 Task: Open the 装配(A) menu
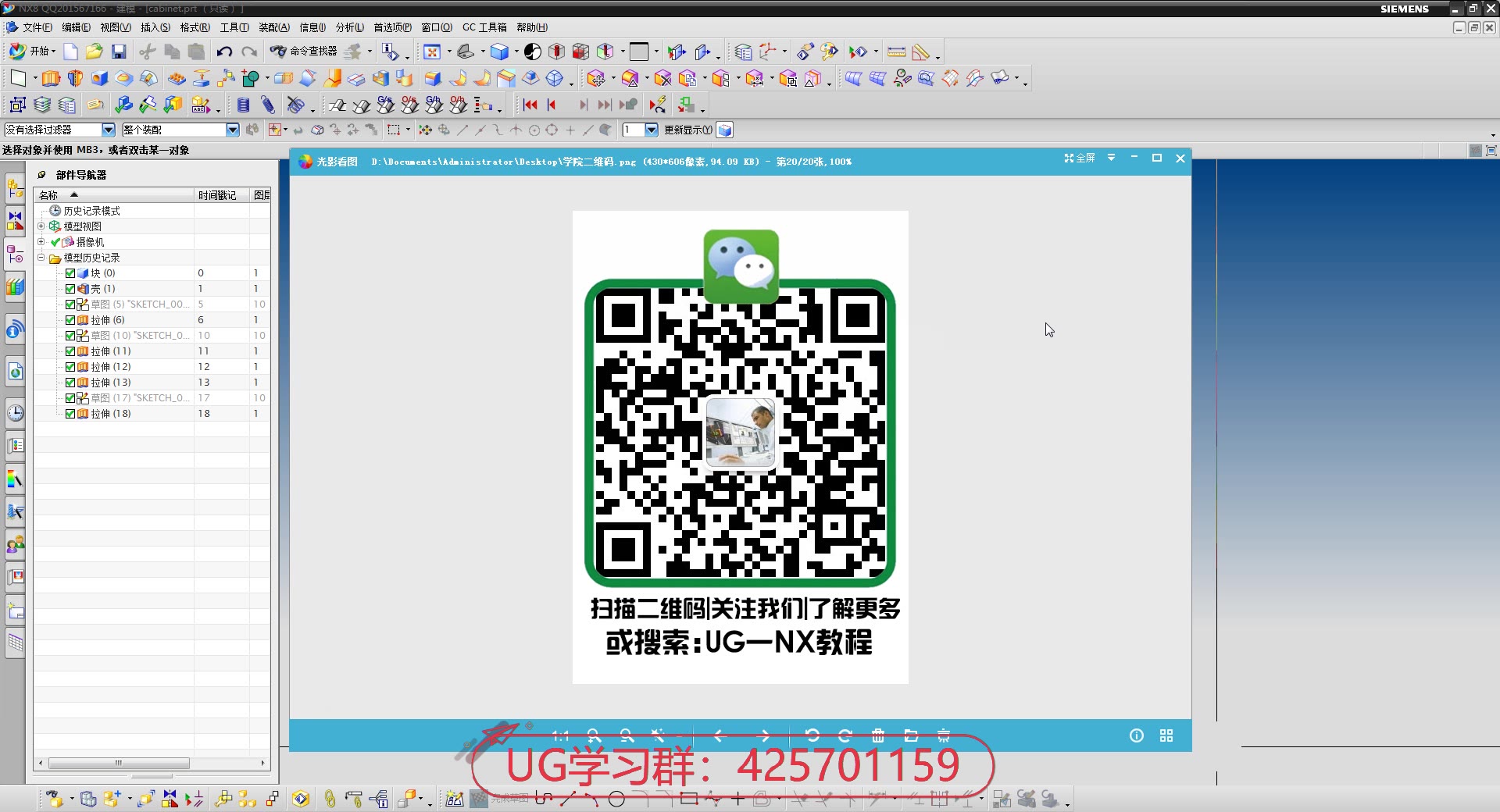274,27
